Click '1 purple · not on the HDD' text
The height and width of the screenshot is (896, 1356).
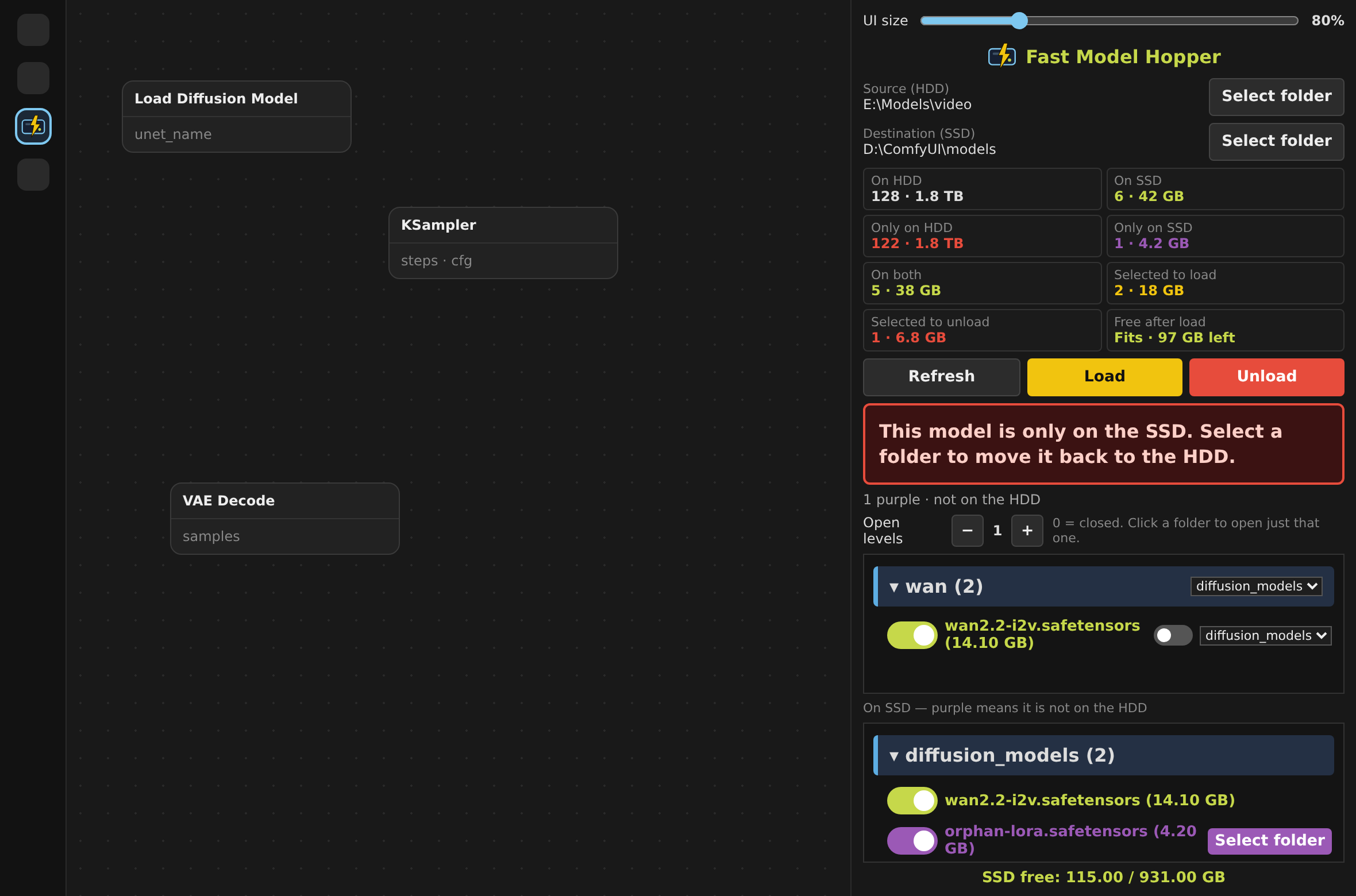coord(951,500)
